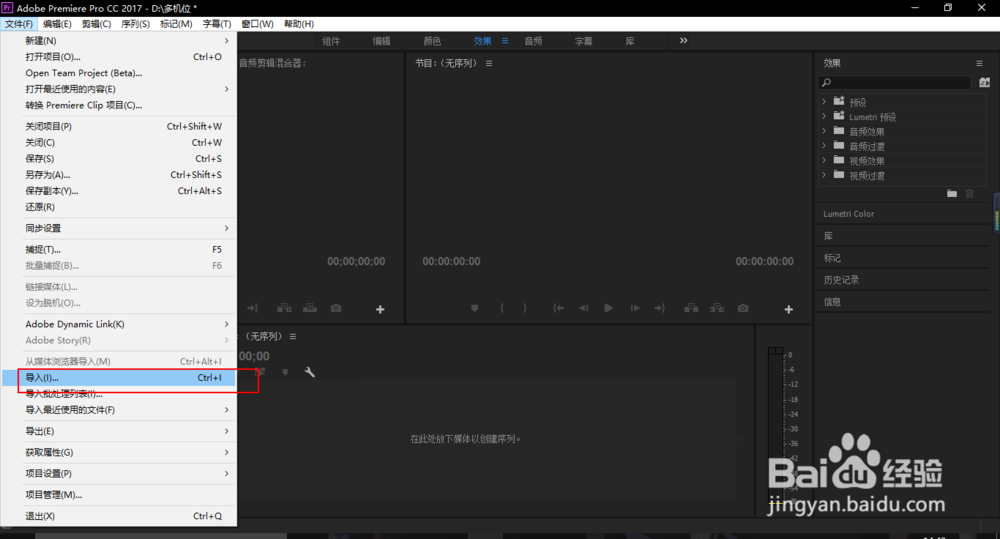This screenshot has height=539, width=1000.
Task: Choose 另存为(A)... menu entry
Action: [x=119, y=175]
